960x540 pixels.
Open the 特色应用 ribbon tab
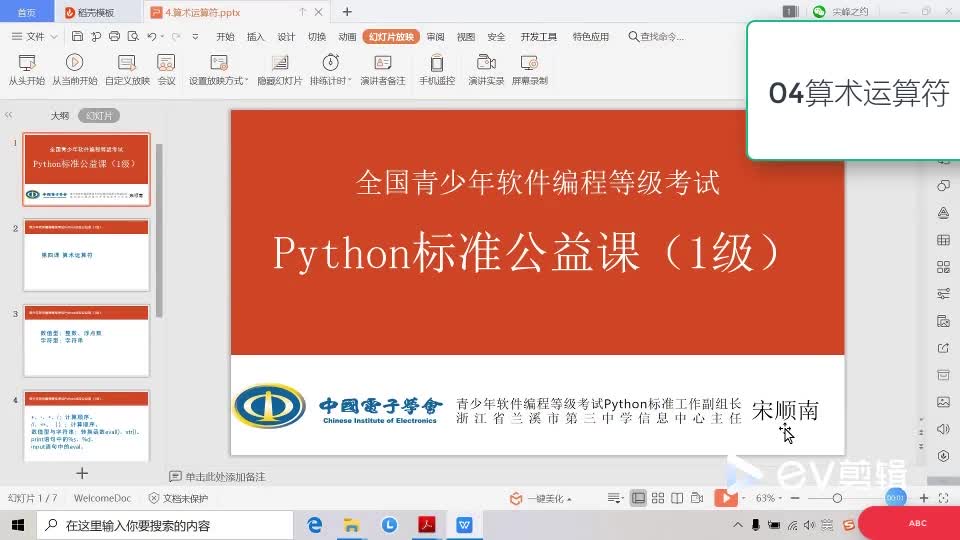pos(591,37)
